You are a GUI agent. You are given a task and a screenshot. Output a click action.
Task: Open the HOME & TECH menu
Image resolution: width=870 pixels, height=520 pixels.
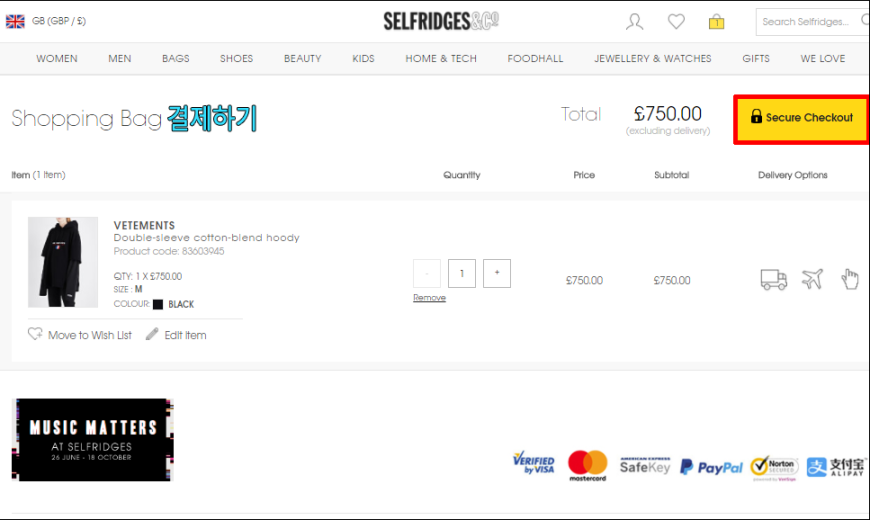[x=441, y=58]
